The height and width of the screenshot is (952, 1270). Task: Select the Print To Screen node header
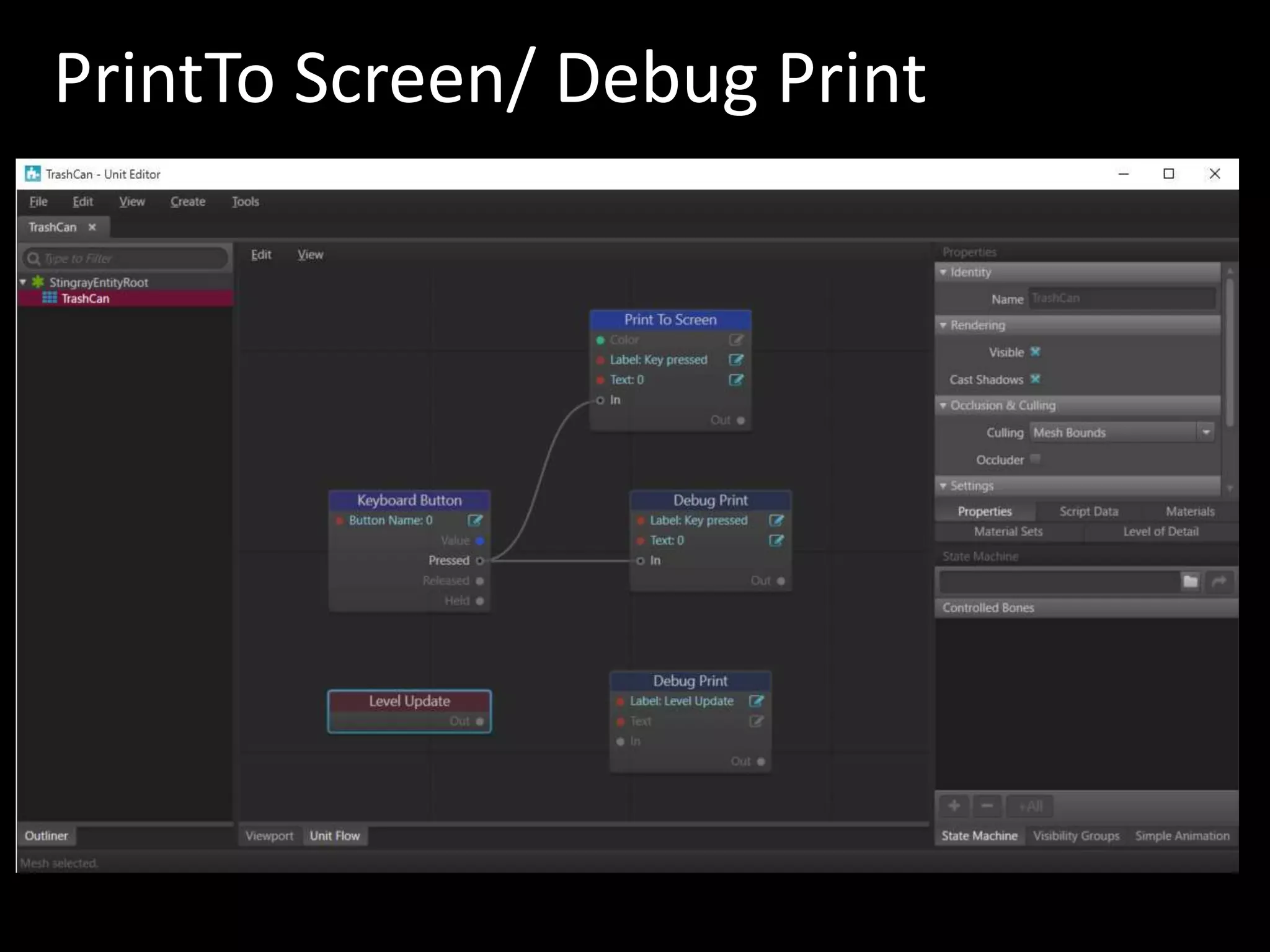(x=670, y=320)
